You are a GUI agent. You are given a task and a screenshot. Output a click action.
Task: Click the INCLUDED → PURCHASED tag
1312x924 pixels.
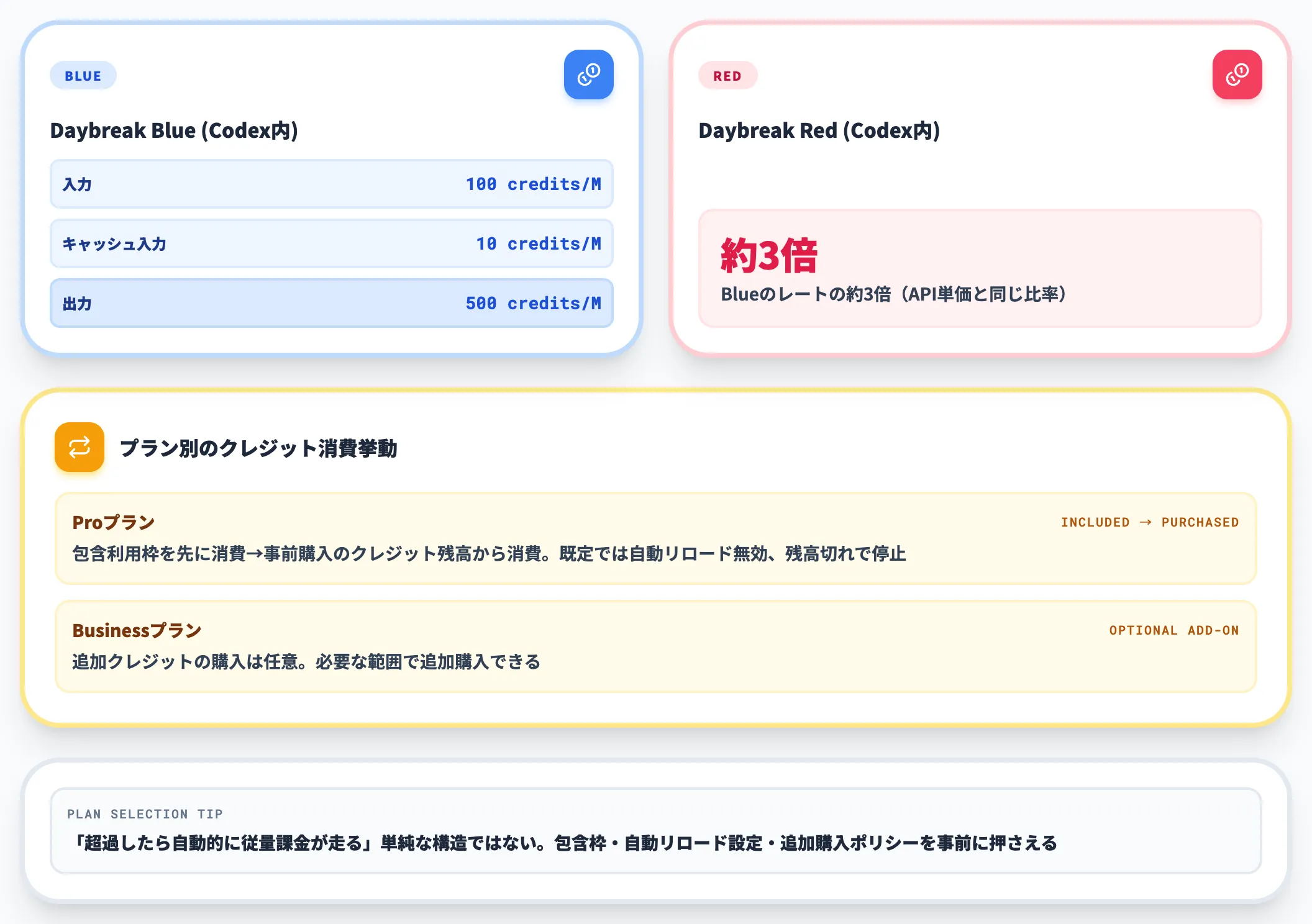pyautogui.click(x=1150, y=522)
